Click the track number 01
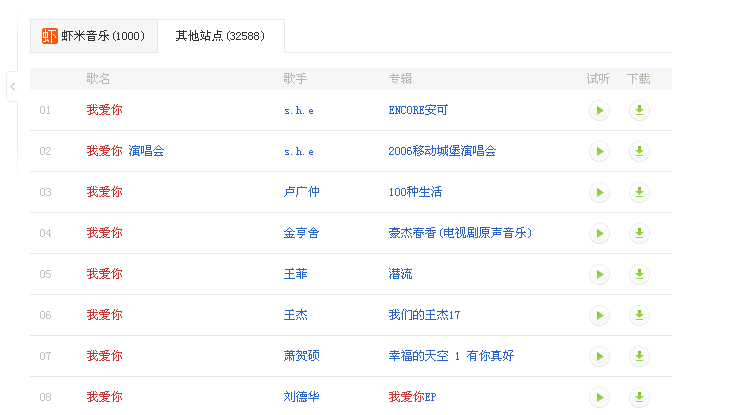 pyautogui.click(x=45, y=110)
